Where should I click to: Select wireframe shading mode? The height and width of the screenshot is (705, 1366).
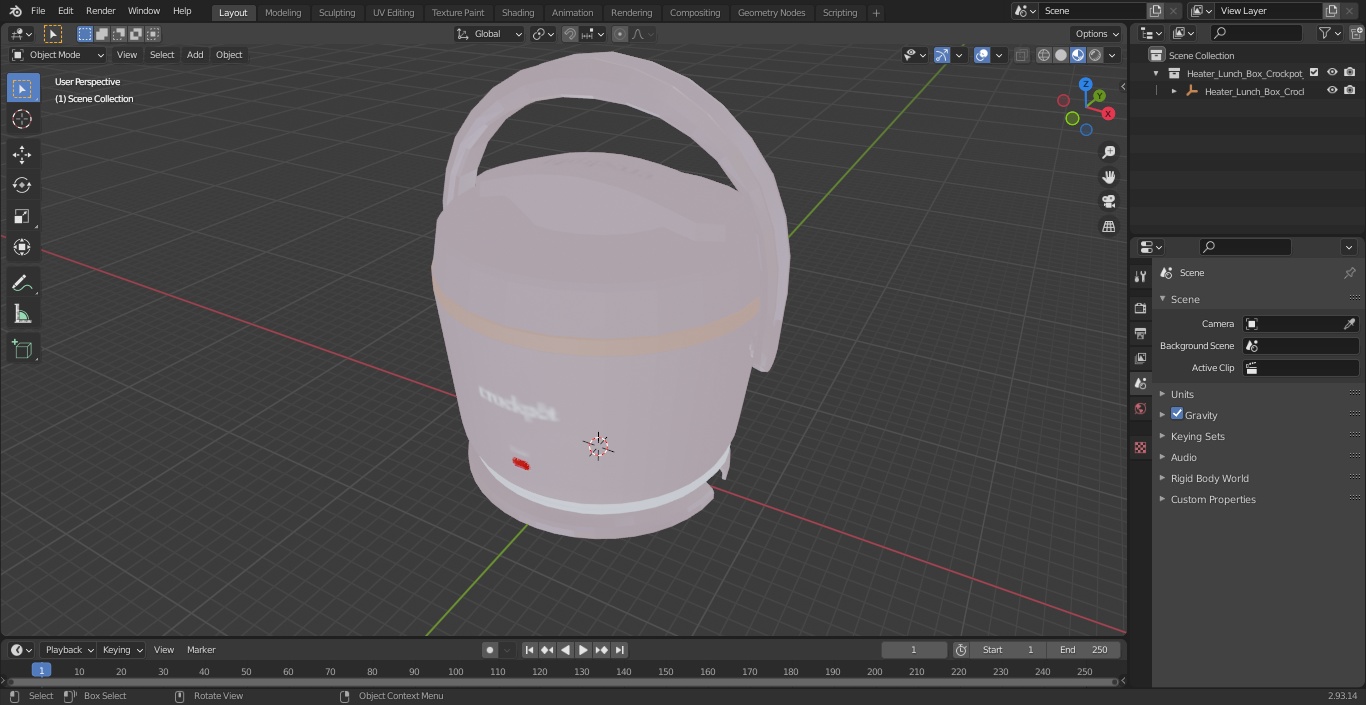[1044, 55]
